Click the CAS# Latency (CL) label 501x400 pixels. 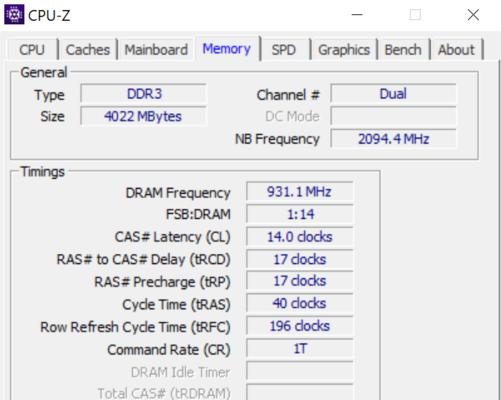pos(173,237)
